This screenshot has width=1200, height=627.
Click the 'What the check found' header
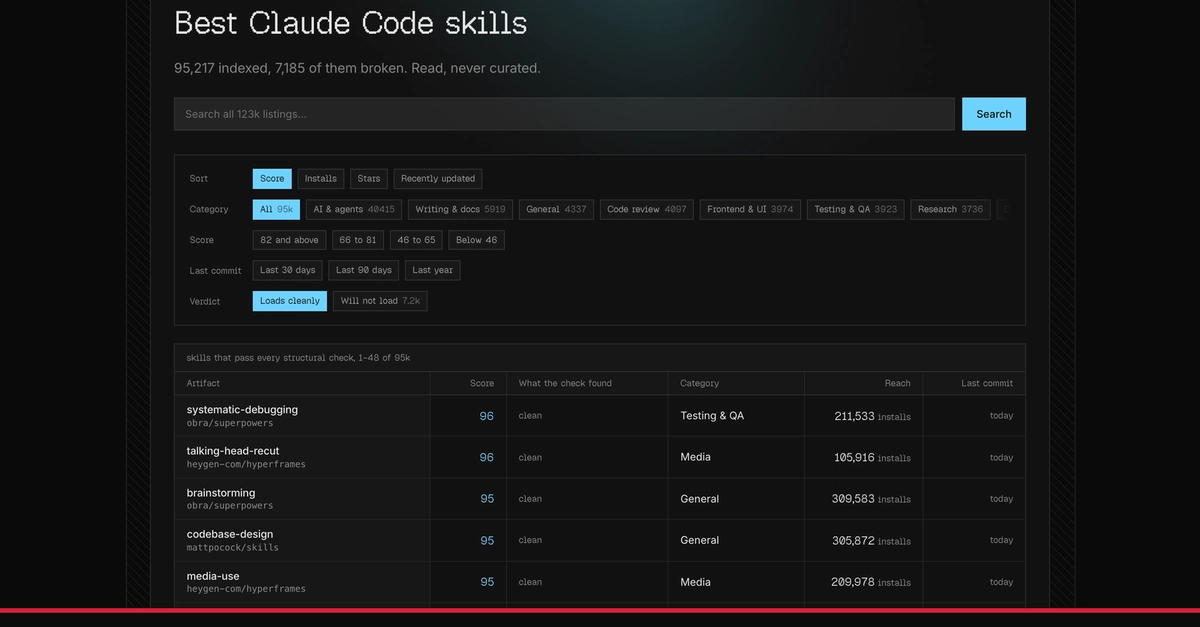point(565,383)
